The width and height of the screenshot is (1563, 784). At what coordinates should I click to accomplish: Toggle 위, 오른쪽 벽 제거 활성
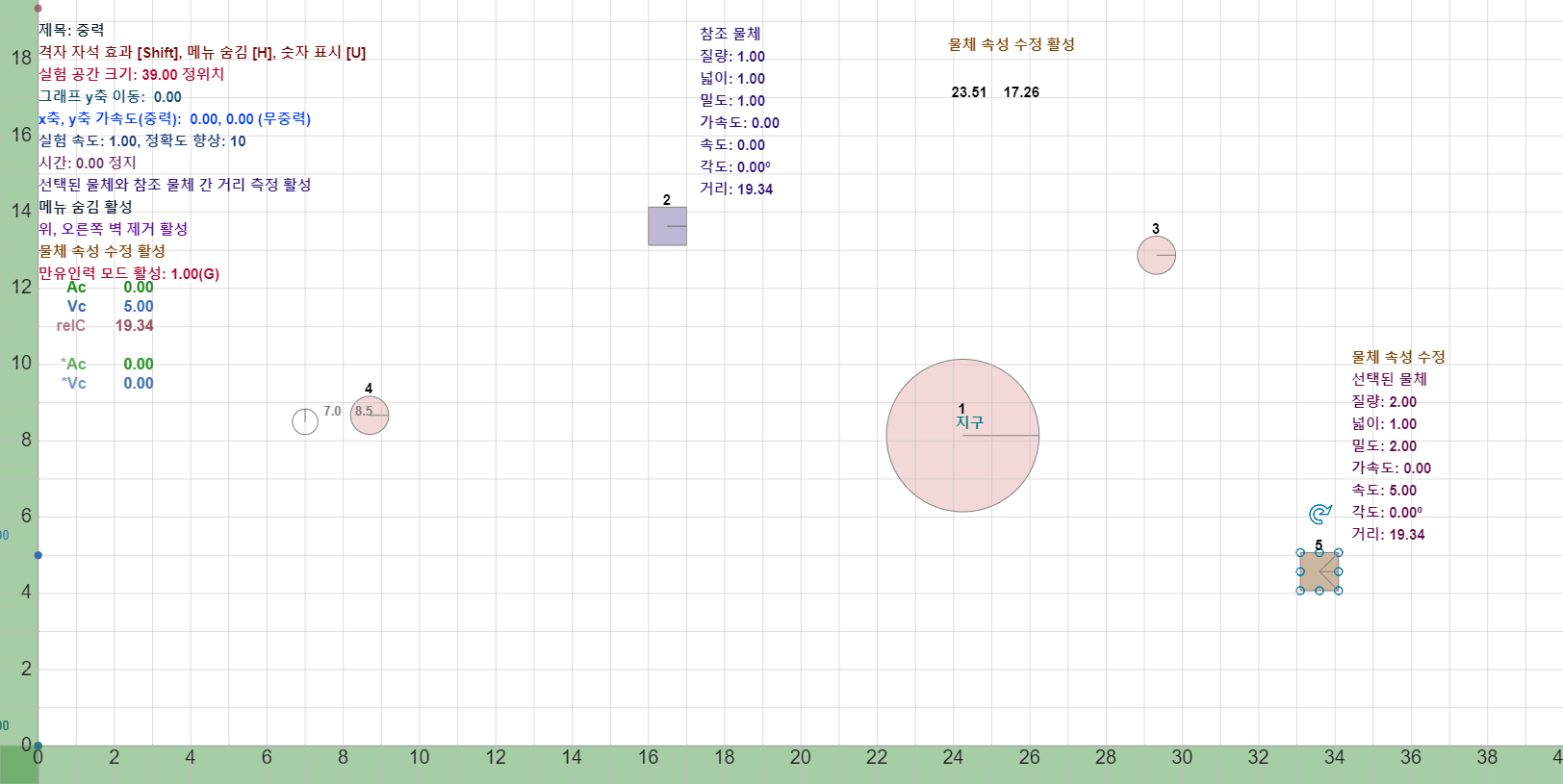pos(114,229)
